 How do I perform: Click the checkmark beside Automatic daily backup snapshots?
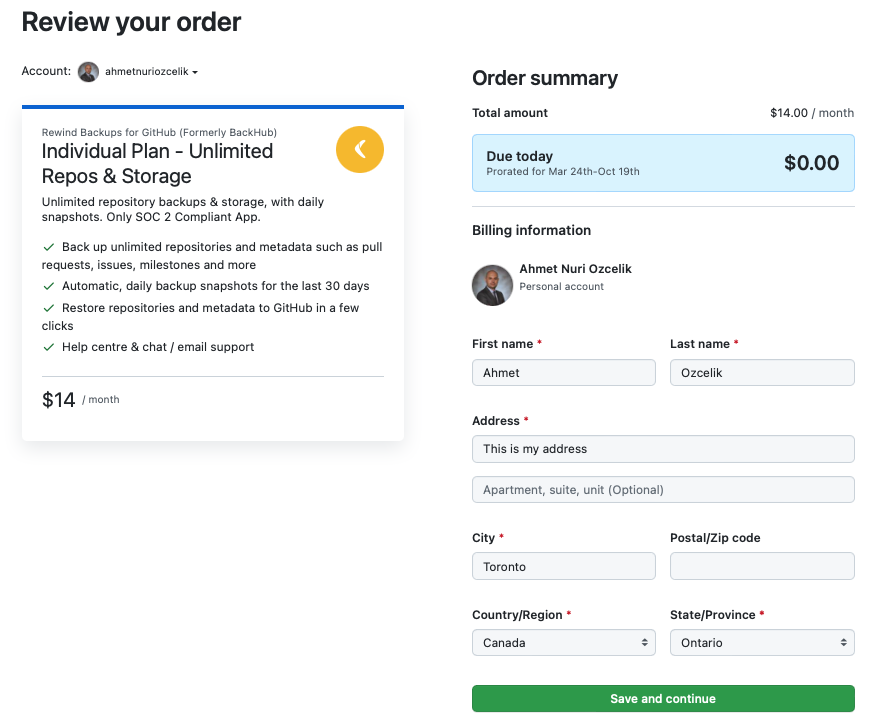[49, 286]
